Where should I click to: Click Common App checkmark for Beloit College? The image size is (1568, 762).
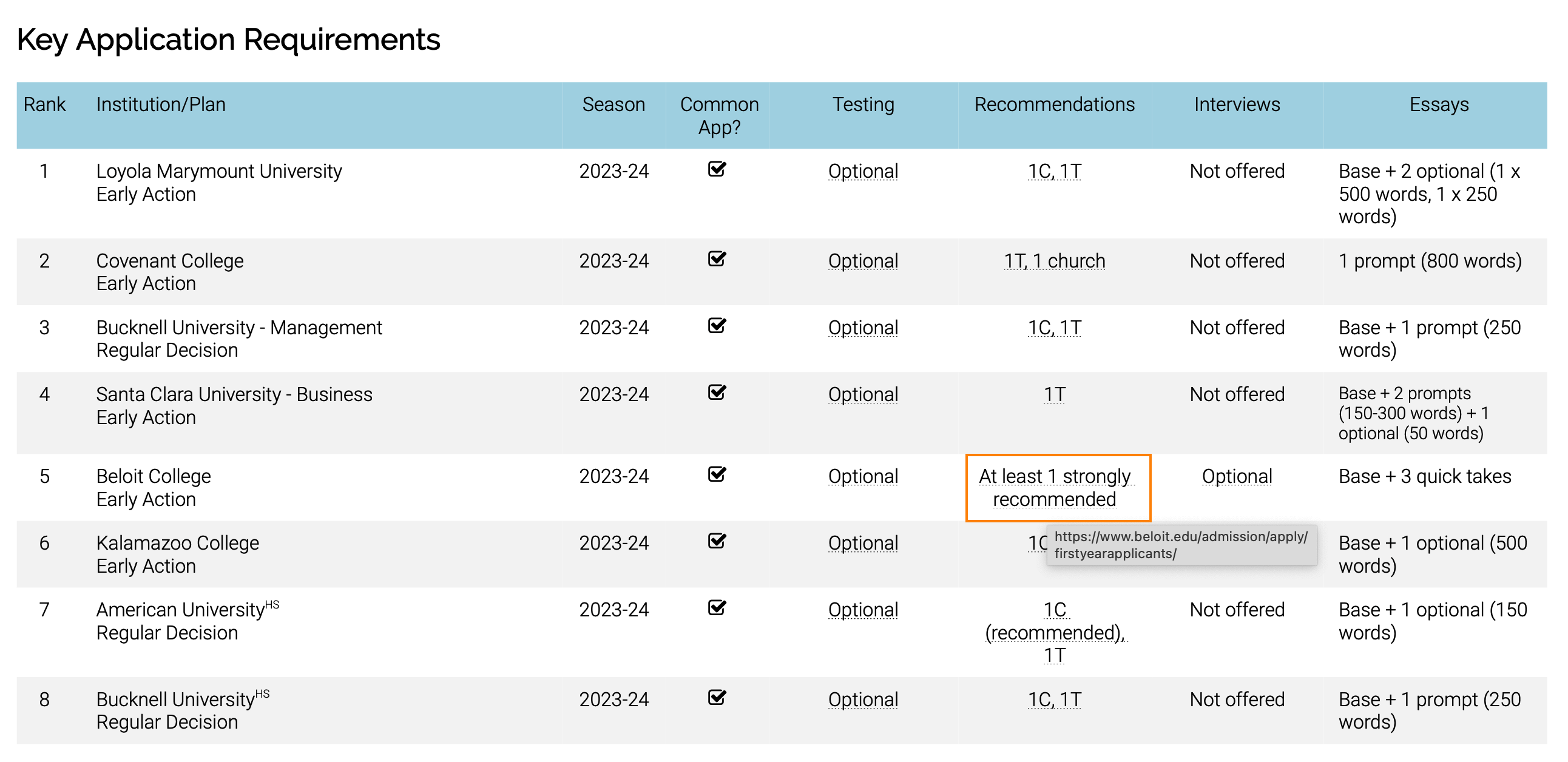tap(717, 473)
